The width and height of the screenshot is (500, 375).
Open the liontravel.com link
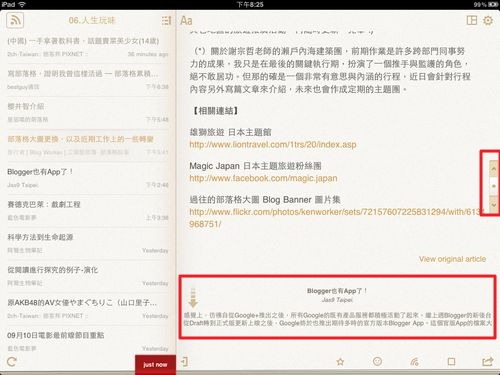pos(273,145)
